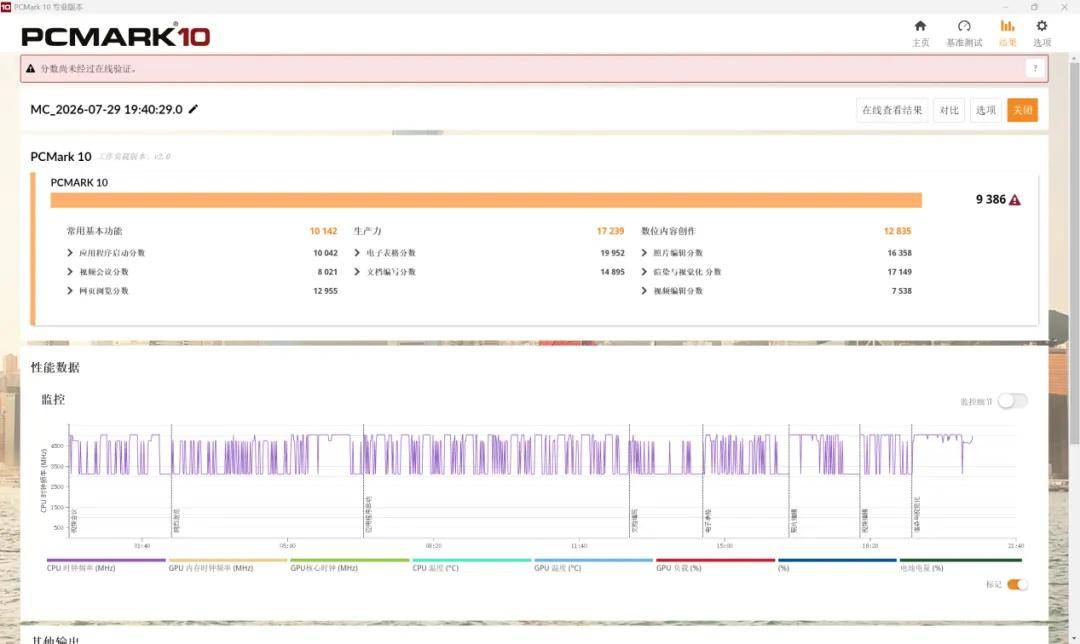
Task: Click the 选项 button next to 对比
Action: (985, 110)
